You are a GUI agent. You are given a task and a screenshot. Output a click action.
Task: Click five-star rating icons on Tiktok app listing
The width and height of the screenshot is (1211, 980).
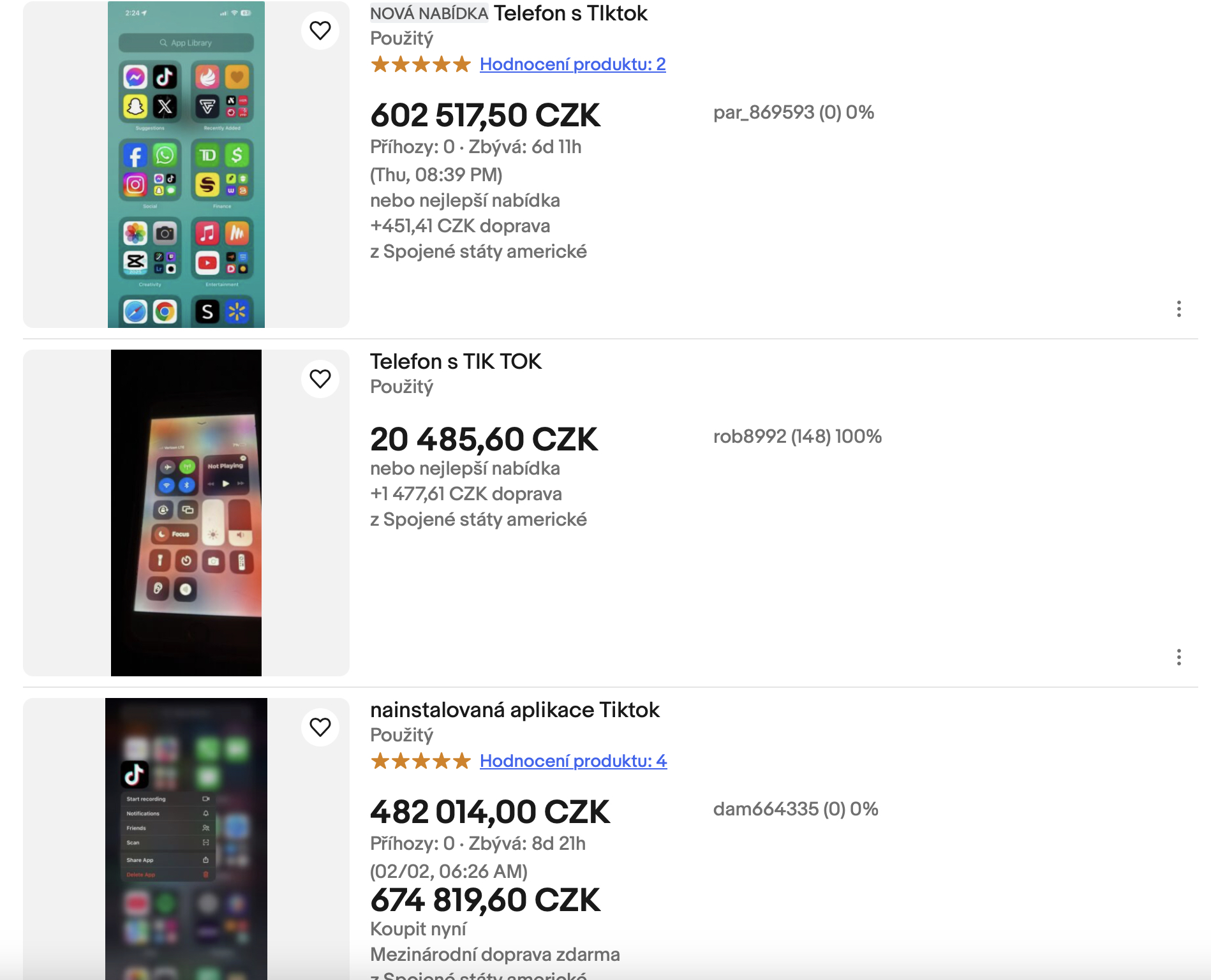click(x=419, y=761)
